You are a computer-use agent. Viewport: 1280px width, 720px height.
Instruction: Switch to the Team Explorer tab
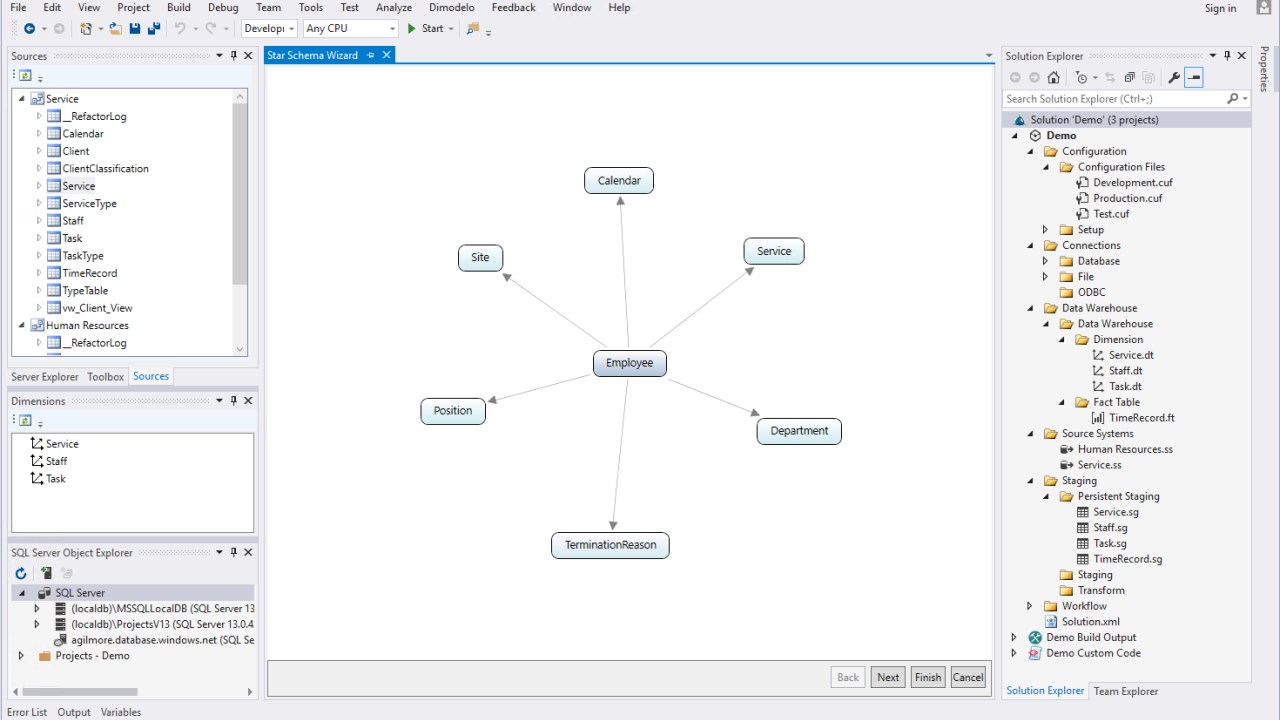pyautogui.click(x=1126, y=691)
